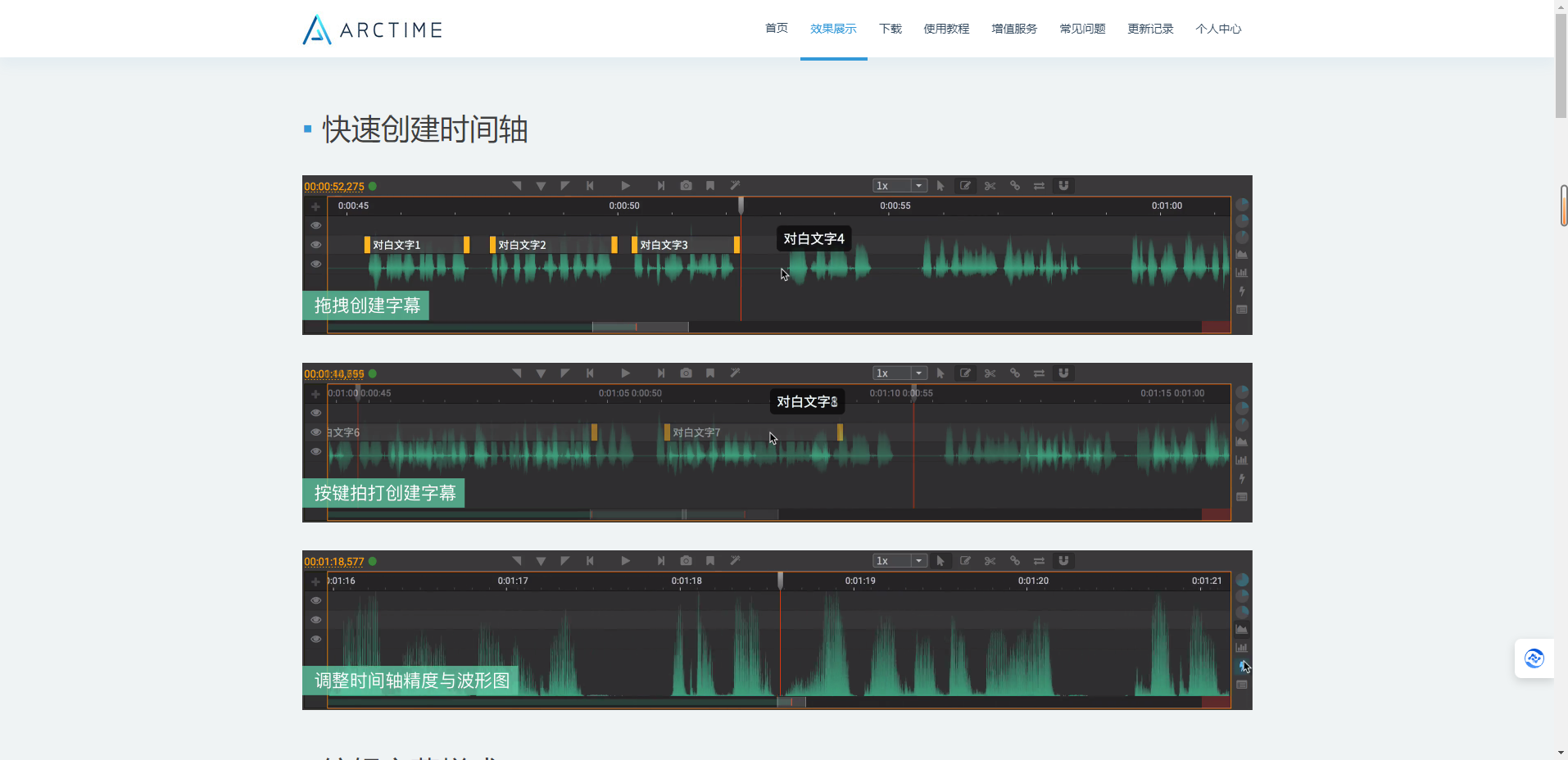
Task: Click the ARCTIME logo
Action: point(372,29)
